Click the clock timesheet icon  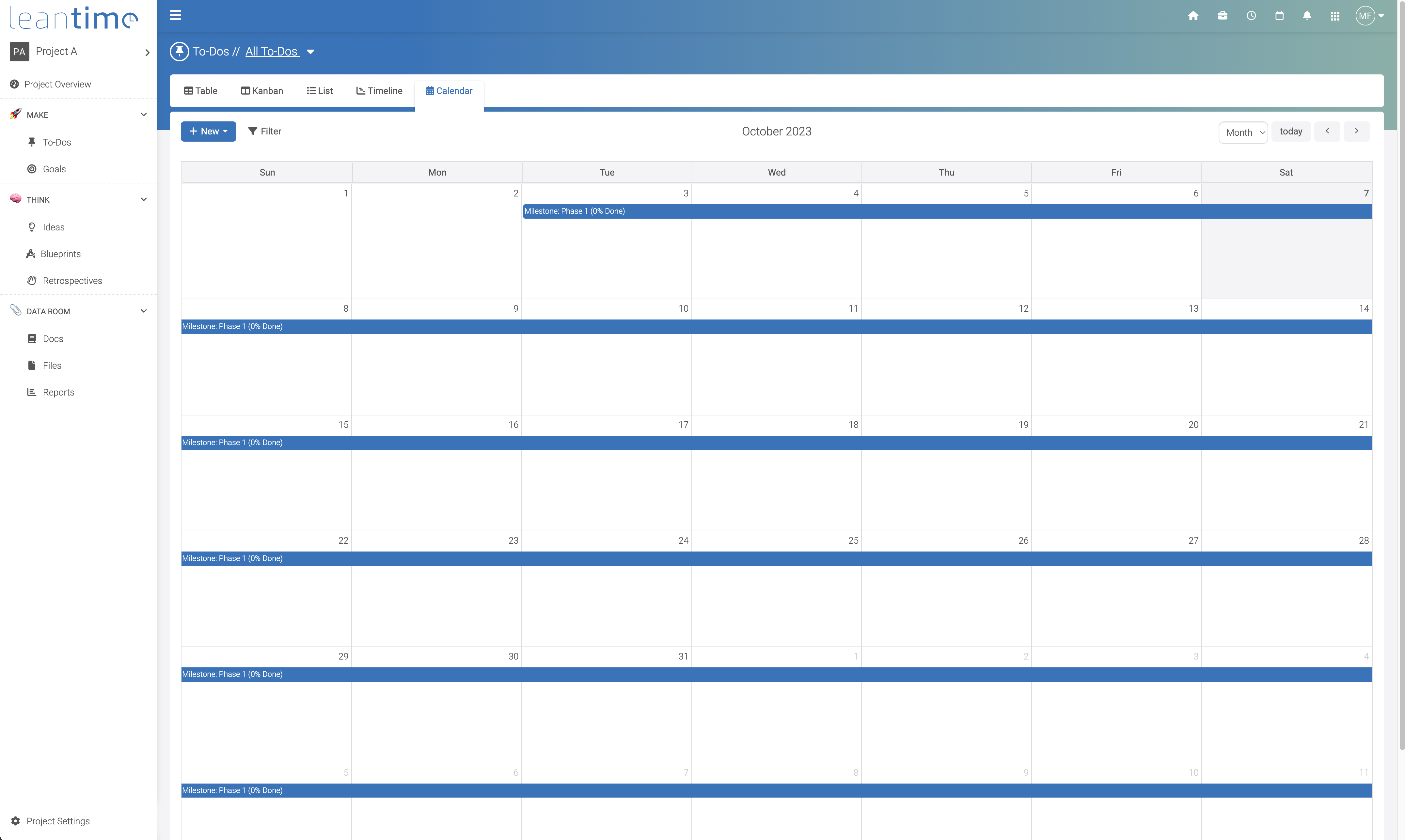pos(1251,16)
